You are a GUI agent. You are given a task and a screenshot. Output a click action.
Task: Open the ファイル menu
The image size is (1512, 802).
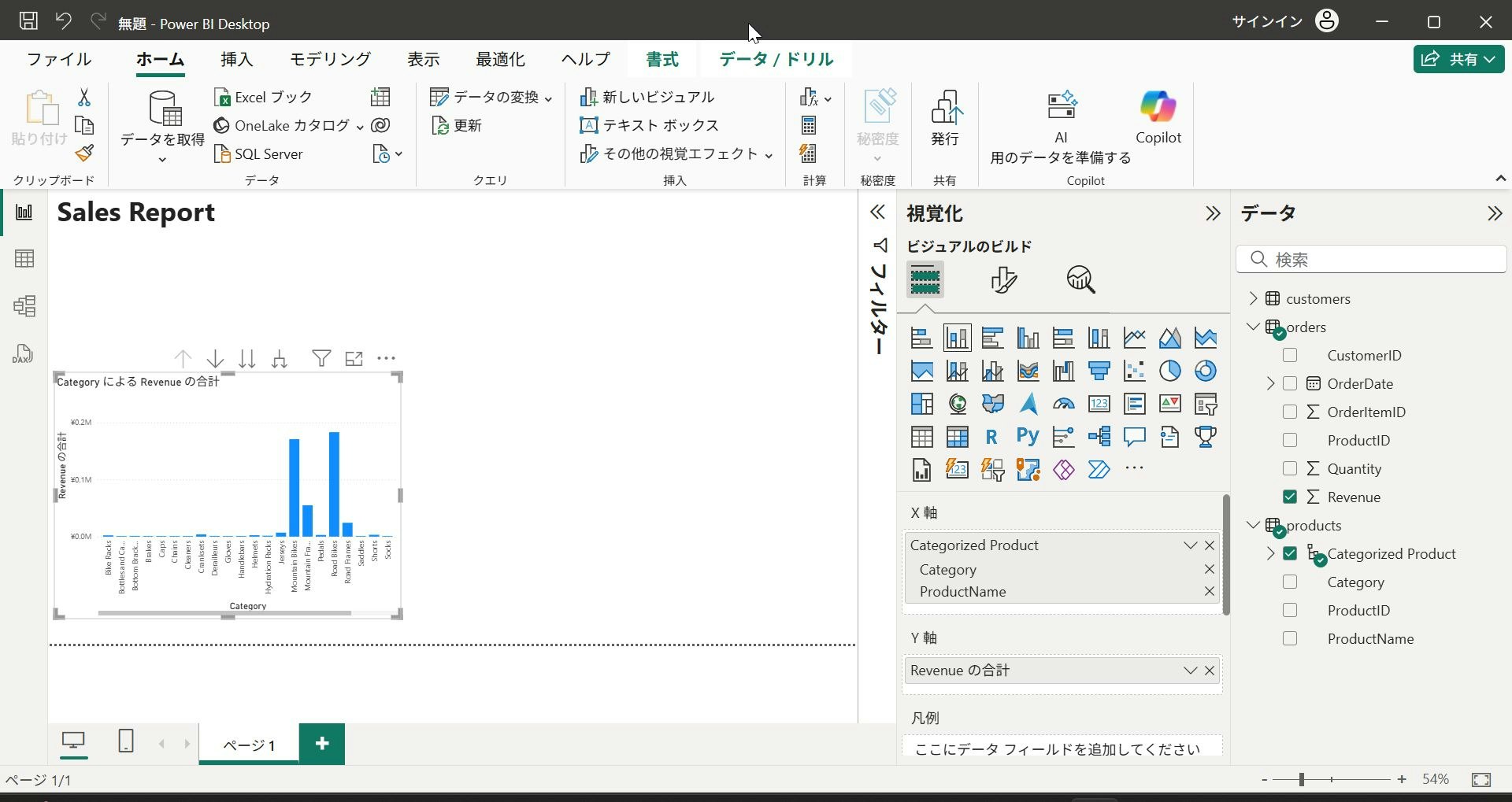[x=59, y=59]
